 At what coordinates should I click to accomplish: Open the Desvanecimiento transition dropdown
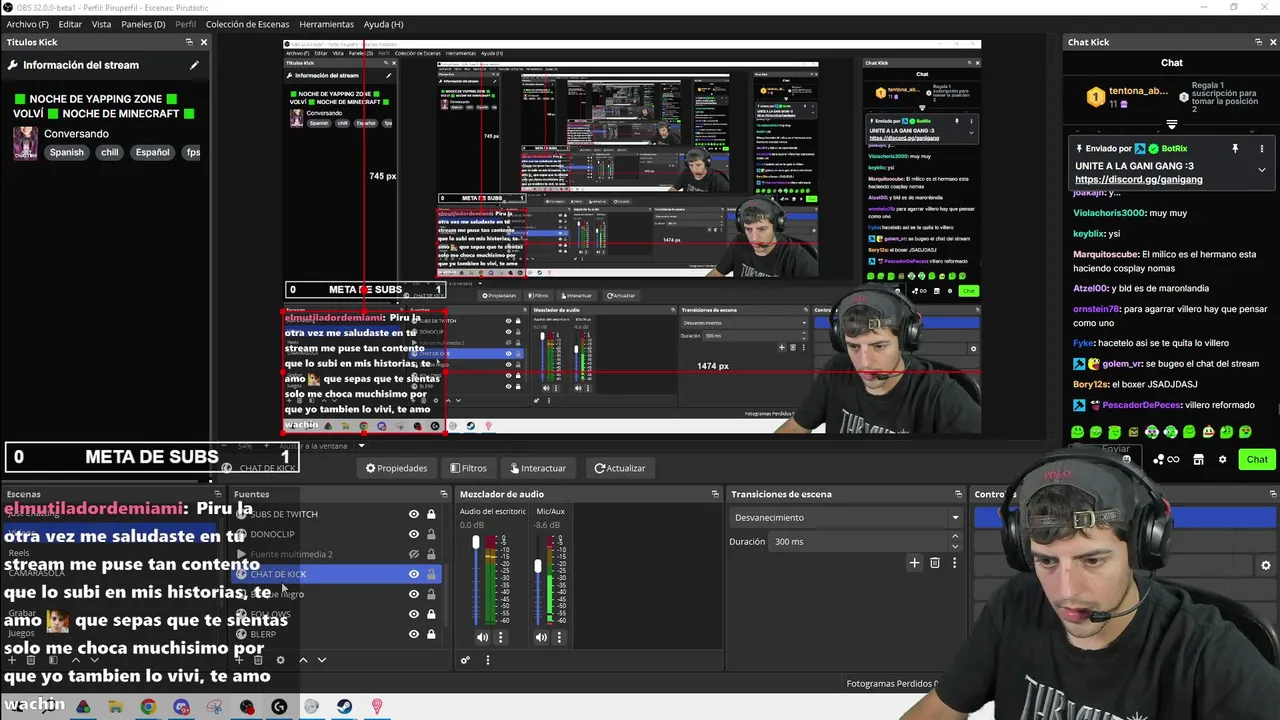pyautogui.click(x=847, y=518)
